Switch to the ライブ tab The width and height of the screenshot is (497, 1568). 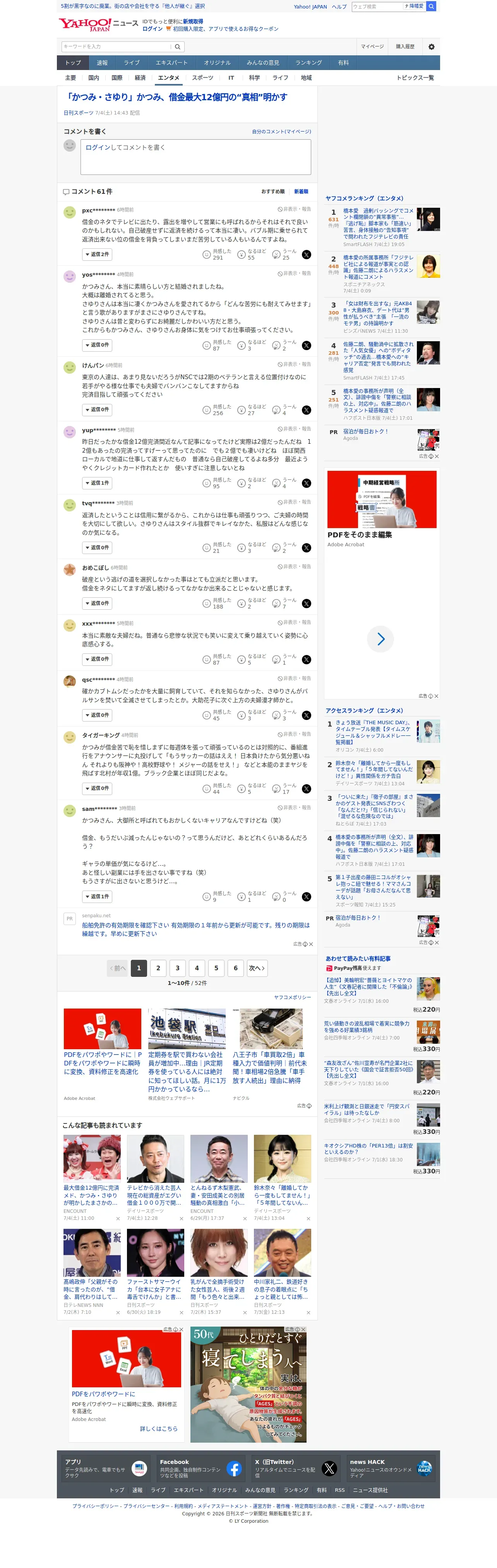(x=132, y=63)
